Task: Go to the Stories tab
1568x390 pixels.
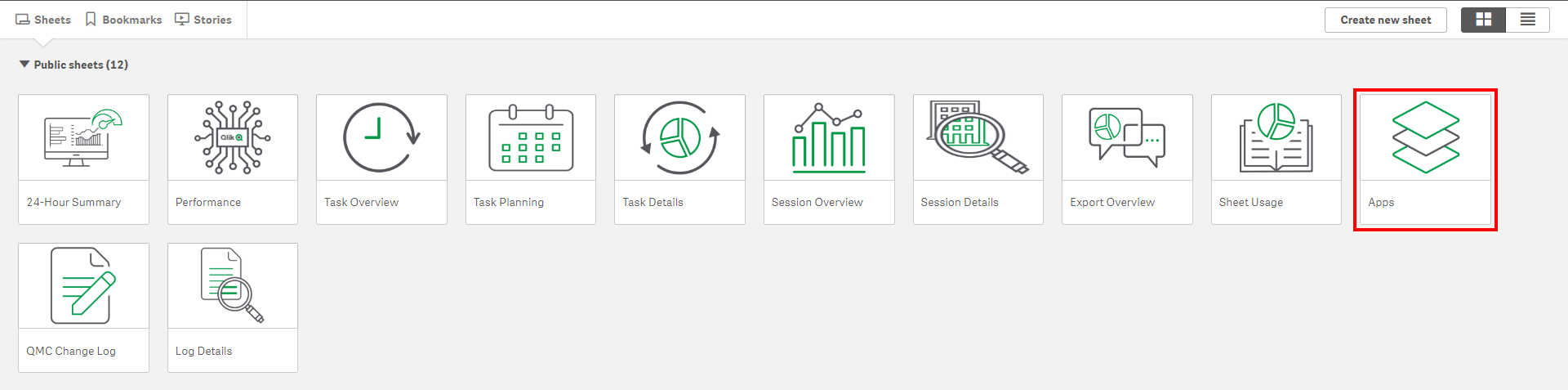Action: pos(203,20)
